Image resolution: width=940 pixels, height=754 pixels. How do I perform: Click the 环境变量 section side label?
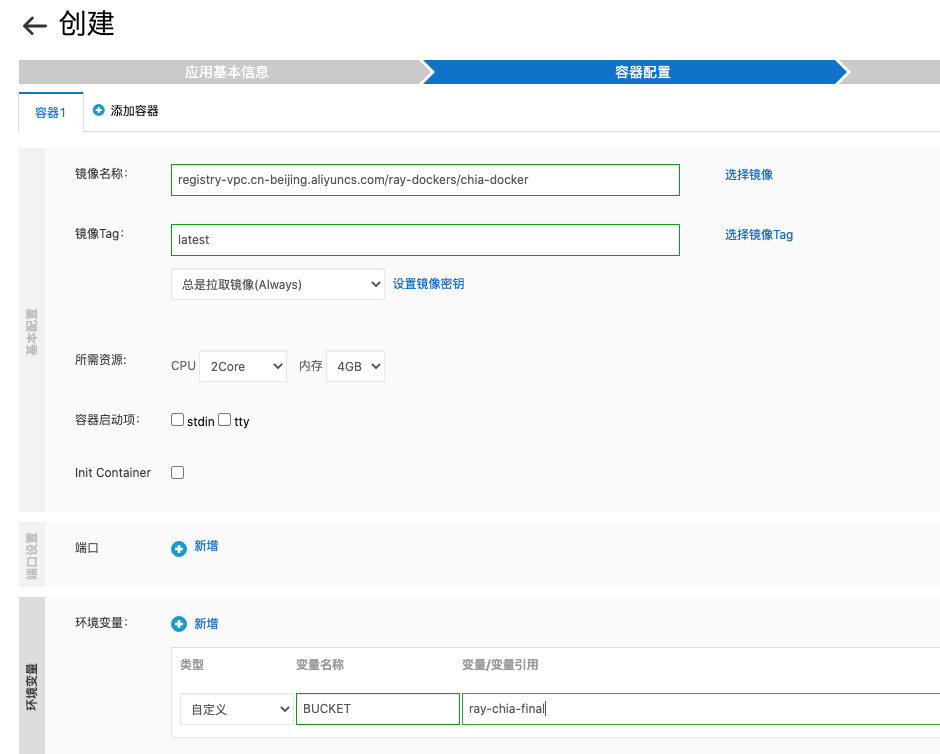pyautogui.click(x=32, y=687)
